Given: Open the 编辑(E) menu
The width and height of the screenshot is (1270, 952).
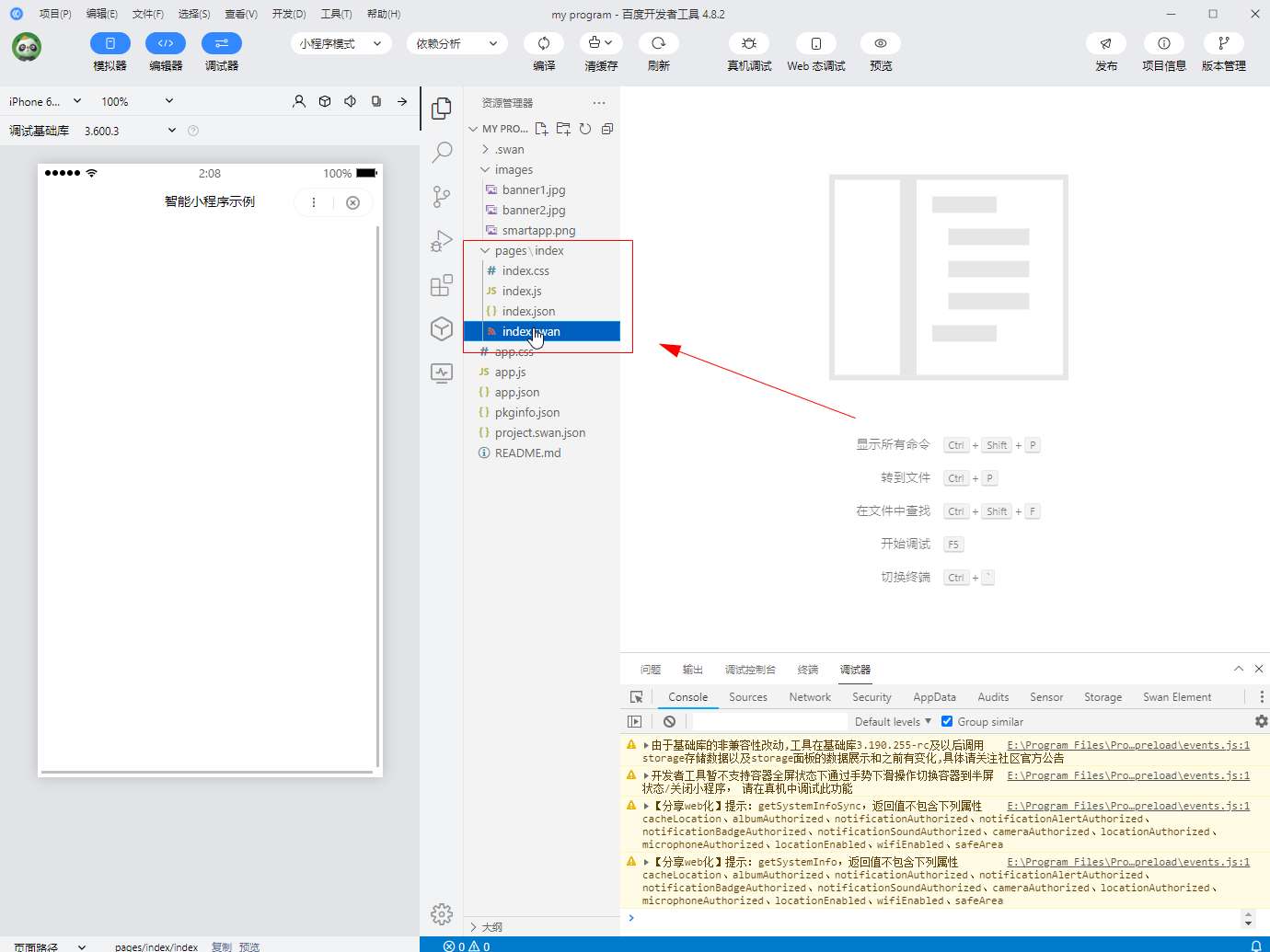Looking at the screenshot, I should pos(101,14).
